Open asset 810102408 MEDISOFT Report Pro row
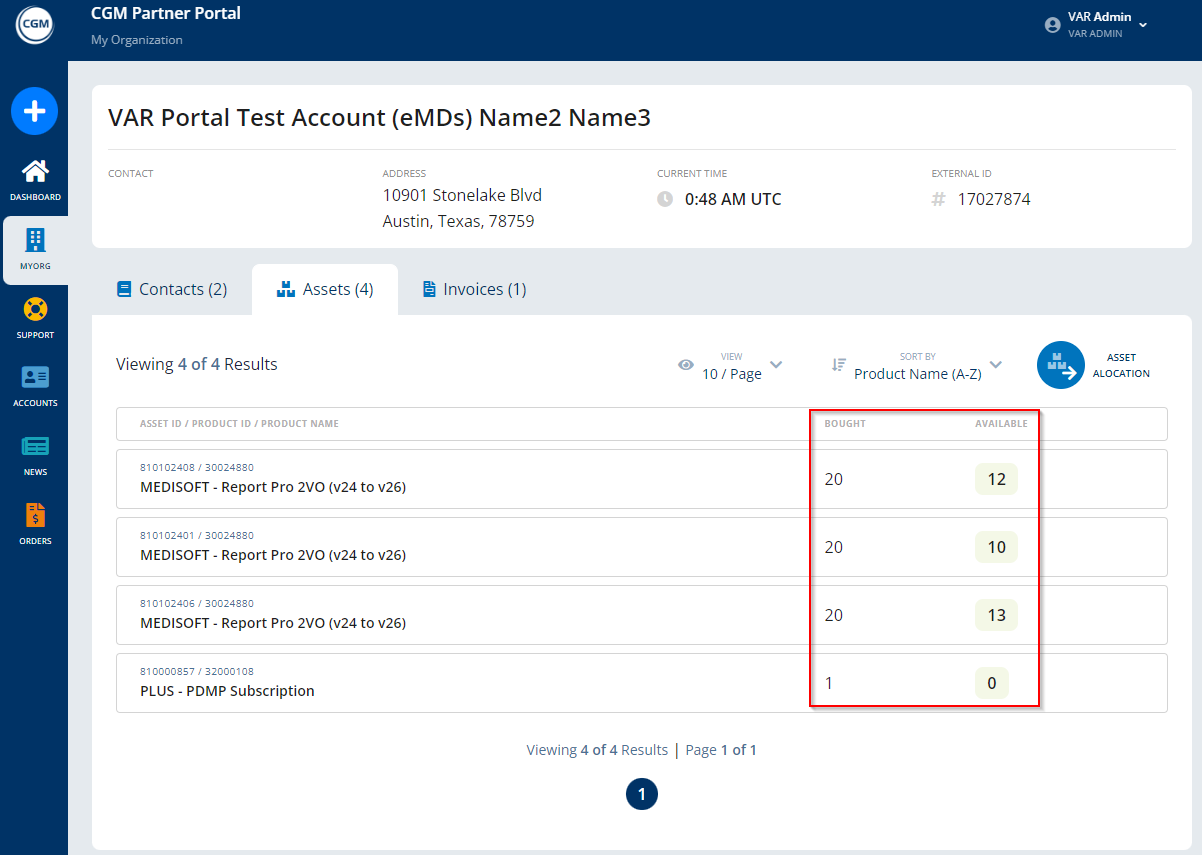Viewport: 1202px width, 855px height. (x=273, y=487)
